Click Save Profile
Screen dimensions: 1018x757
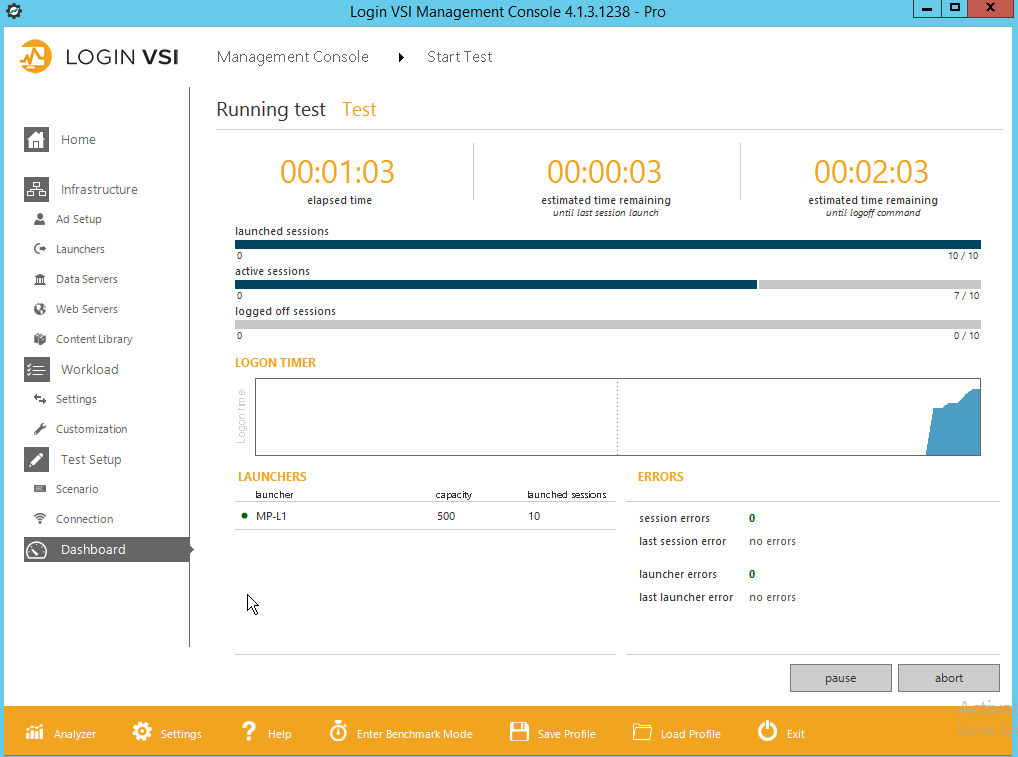click(x=553, y=732)
